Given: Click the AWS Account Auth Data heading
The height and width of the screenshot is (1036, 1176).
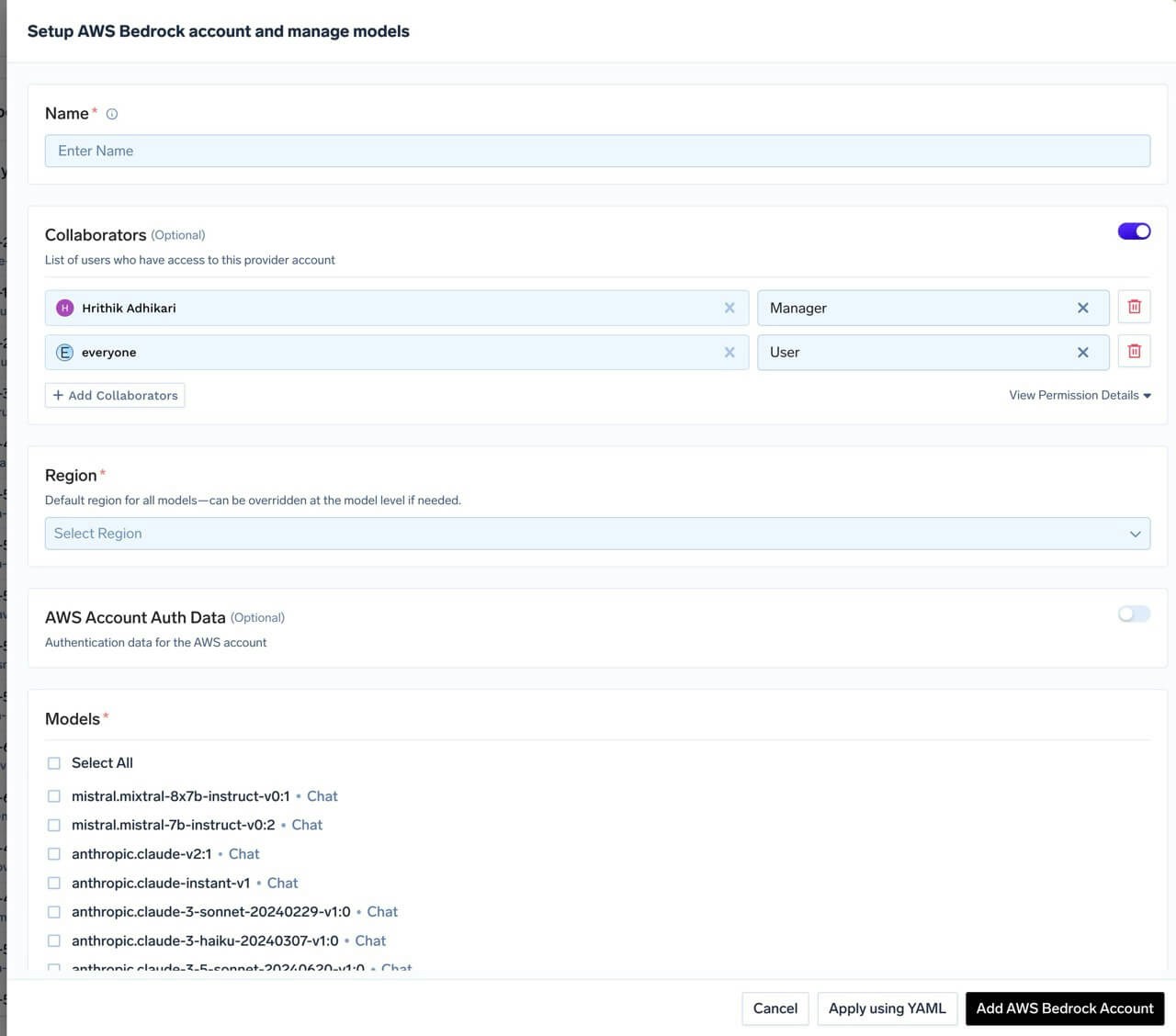Looking at the screenshot, I should (x=135, y=617).
